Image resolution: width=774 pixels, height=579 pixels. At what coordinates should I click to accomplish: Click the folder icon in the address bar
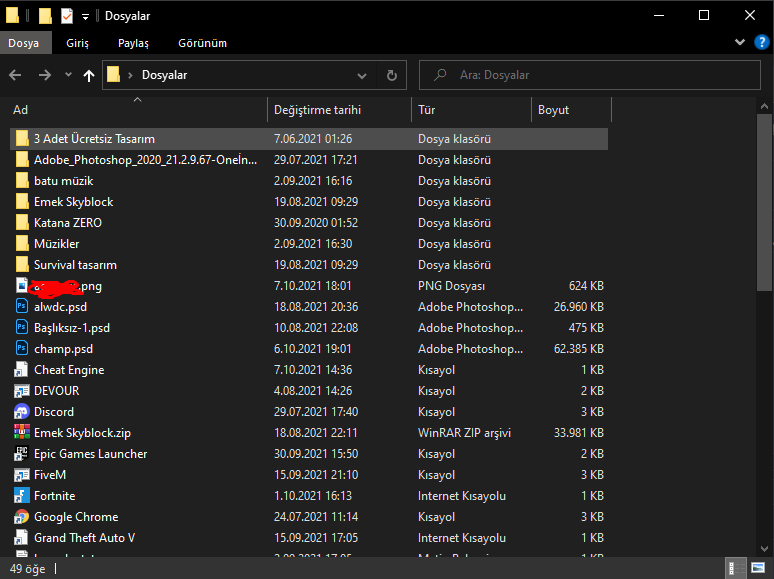point(114,75)
